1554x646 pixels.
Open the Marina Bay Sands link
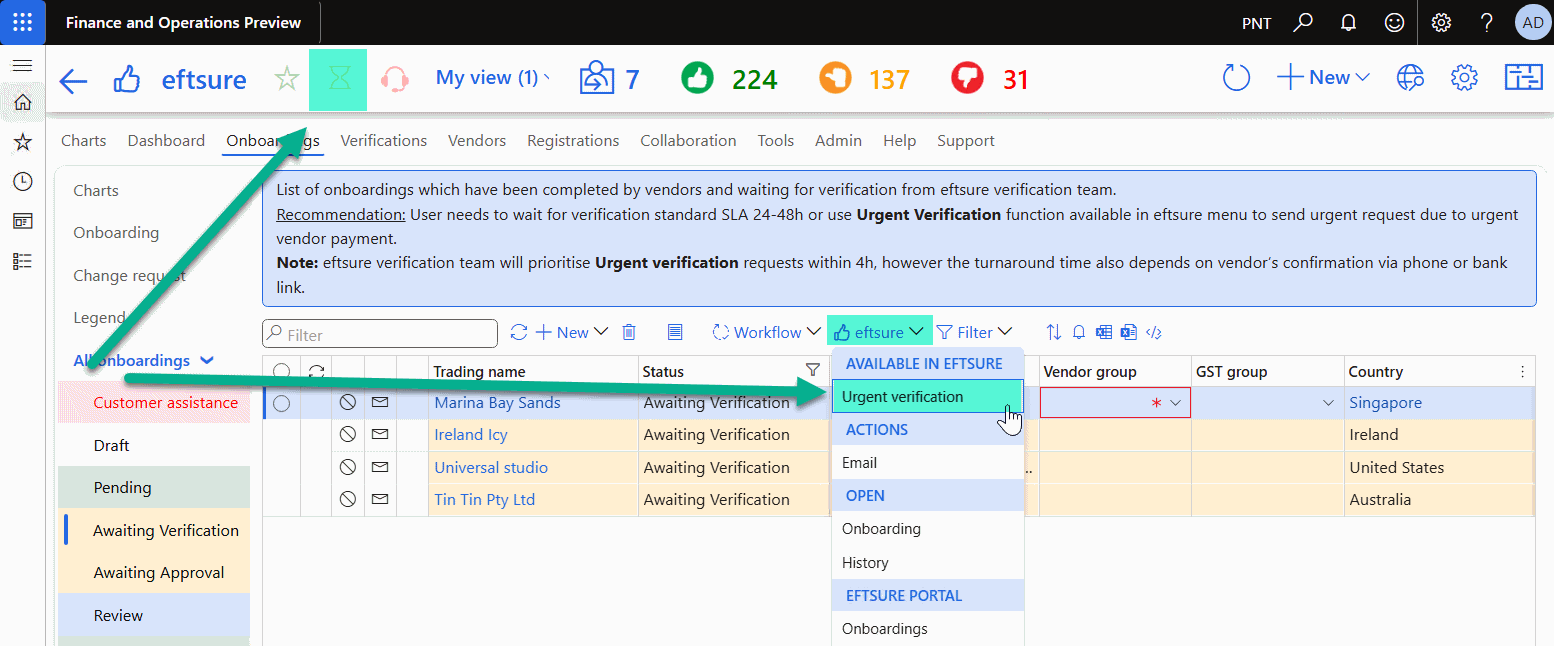497,403
